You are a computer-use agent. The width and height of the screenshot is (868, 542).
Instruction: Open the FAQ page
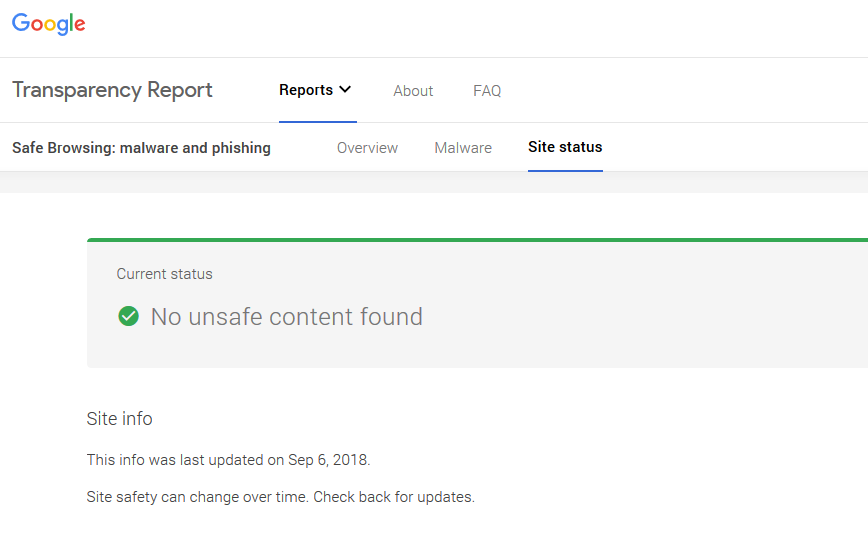point(487,91)
